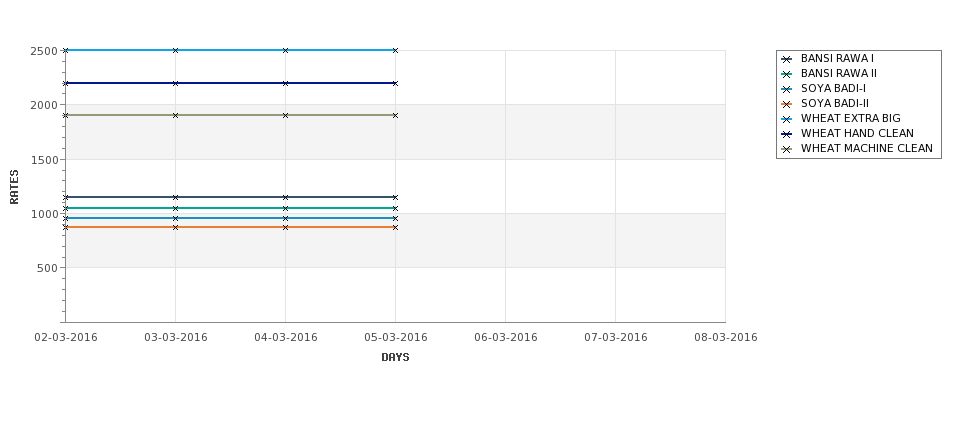Screen dimensions: 975x429
Task: Click the SOYA BADI-II legend marker icon
Action: click(787, 104)
